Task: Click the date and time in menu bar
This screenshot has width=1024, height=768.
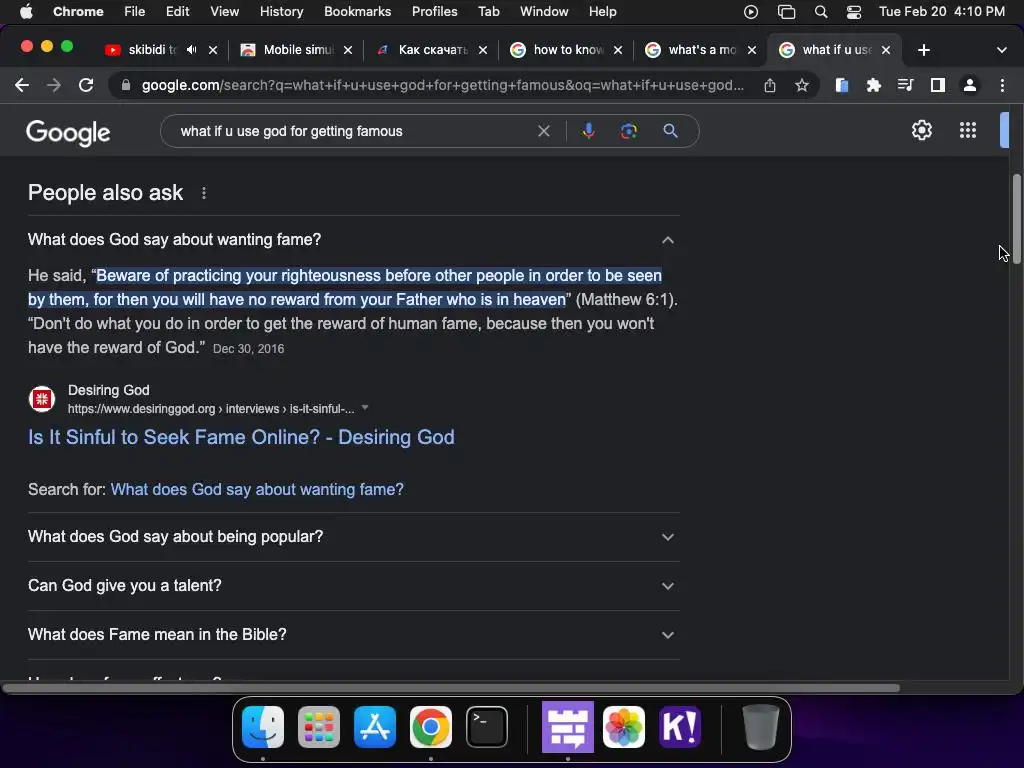Action: coord(942,12)
